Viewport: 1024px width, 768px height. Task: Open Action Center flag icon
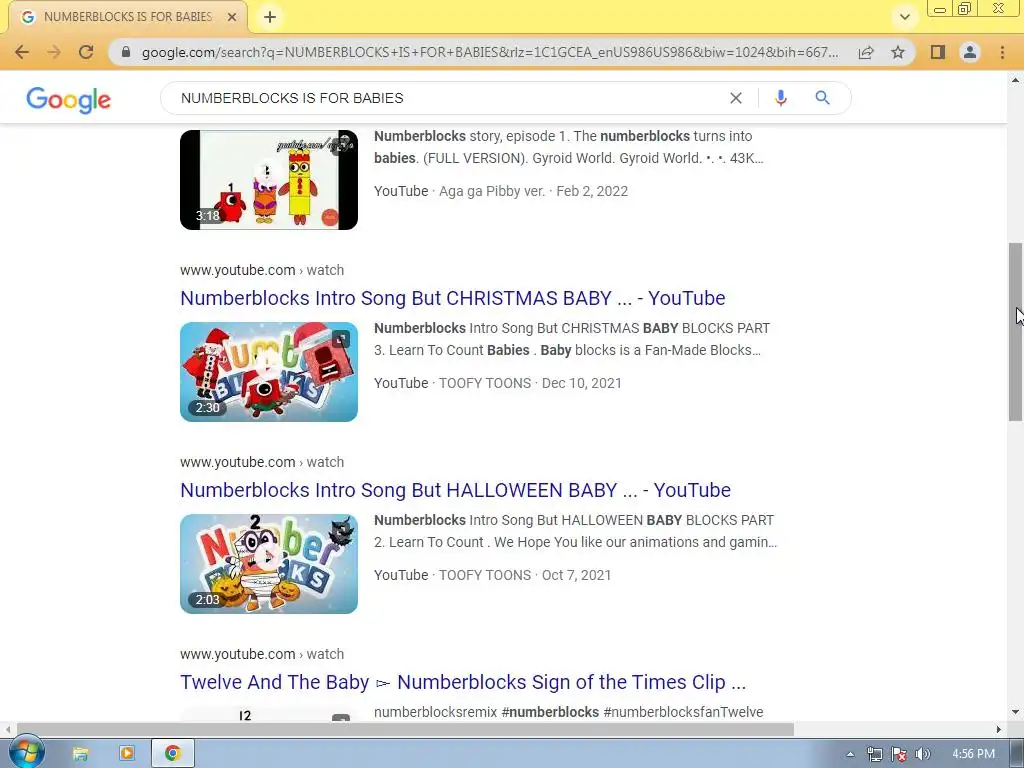[899, 754]
